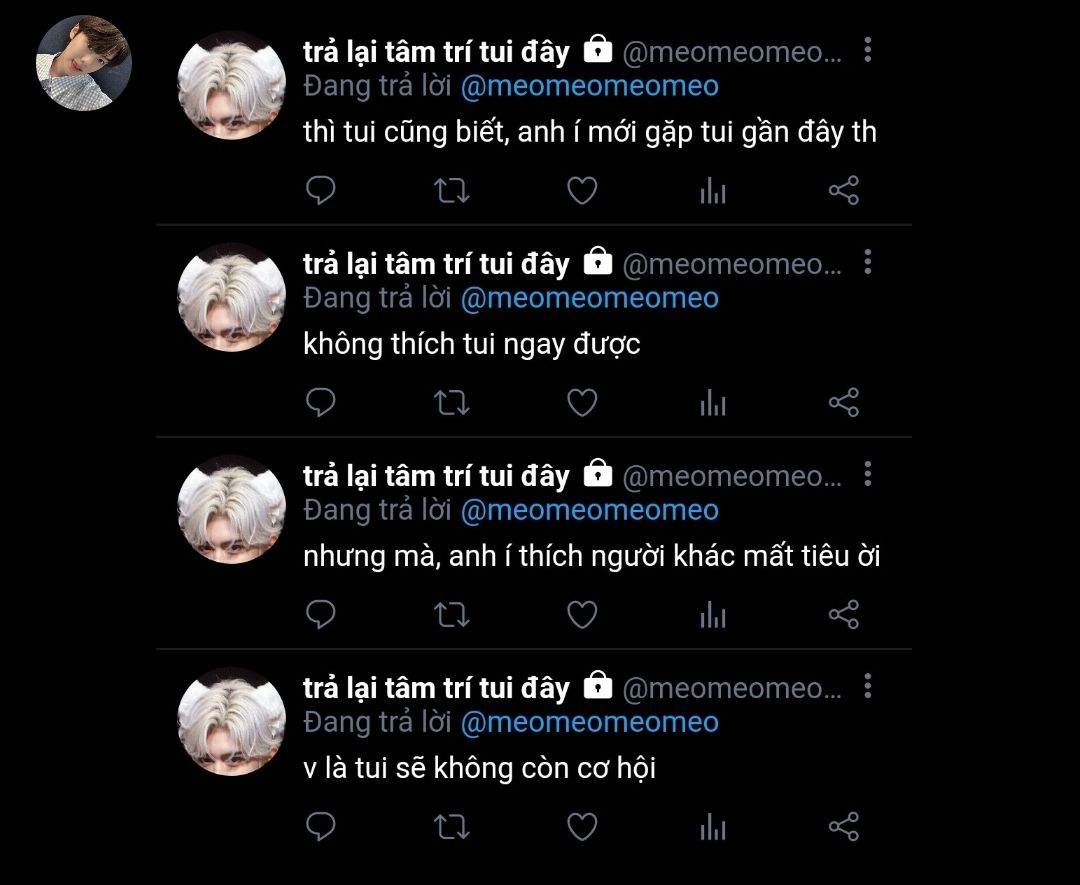This screenshot has height=885, width=1080.
Task: Retweet the 'không thích tui ngay được' tweet
Action: coord(451,403)
